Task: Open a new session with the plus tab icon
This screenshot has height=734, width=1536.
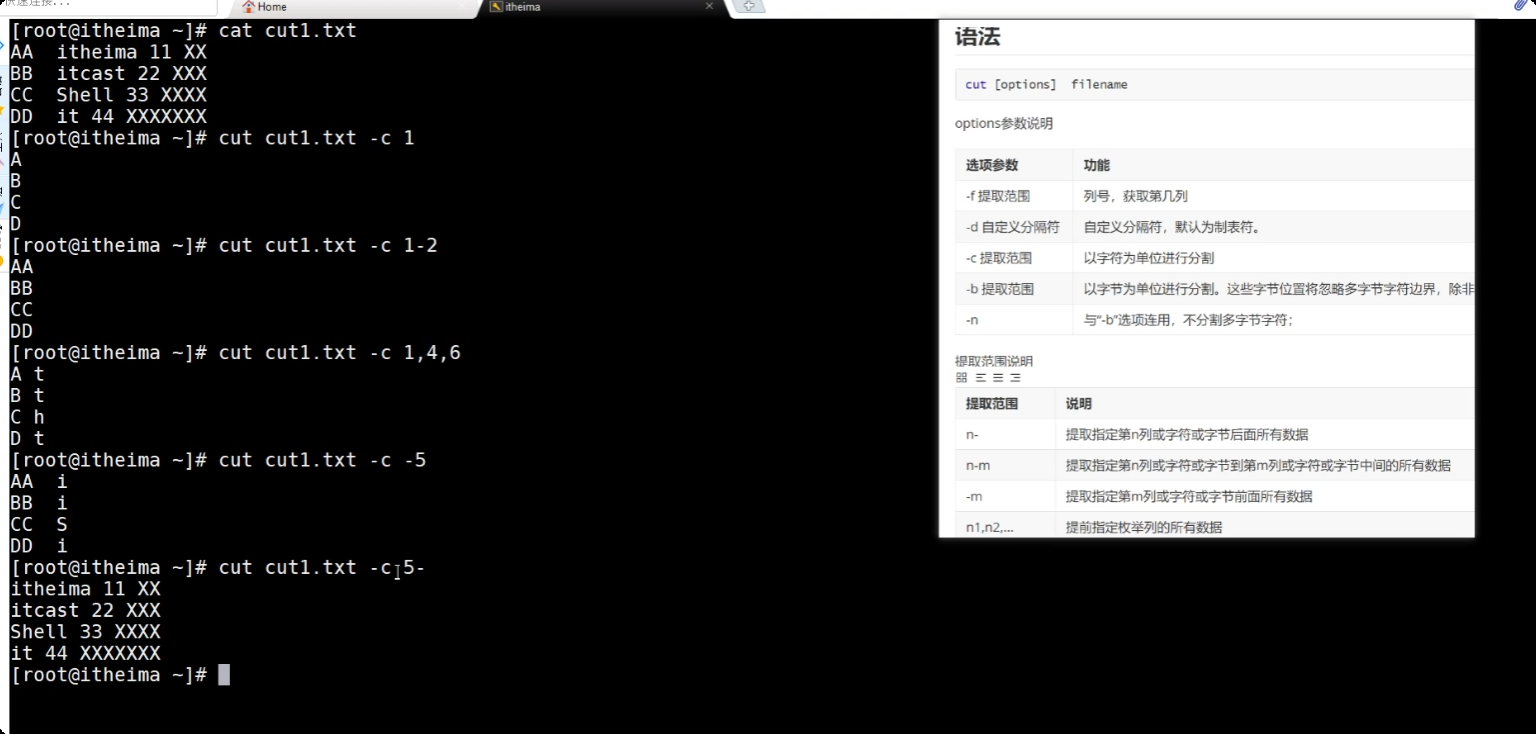Action: [748, 6]
